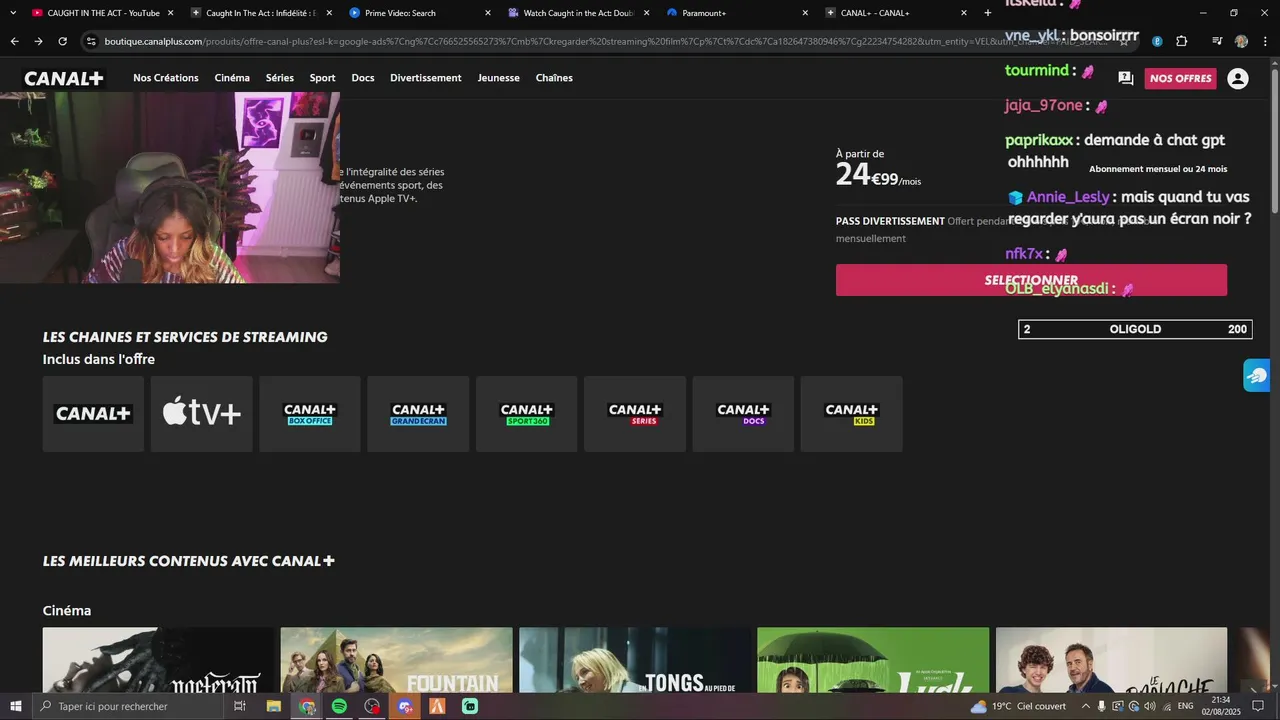Open the browser media control icon
The width and height of the screenshot is (1280, 720).
1217,41
